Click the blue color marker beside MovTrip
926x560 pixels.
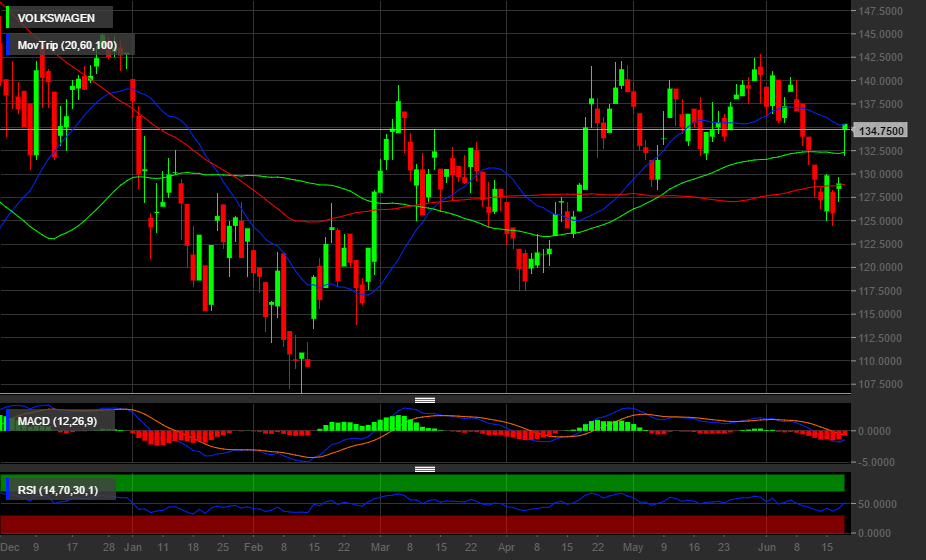[7, 45]
